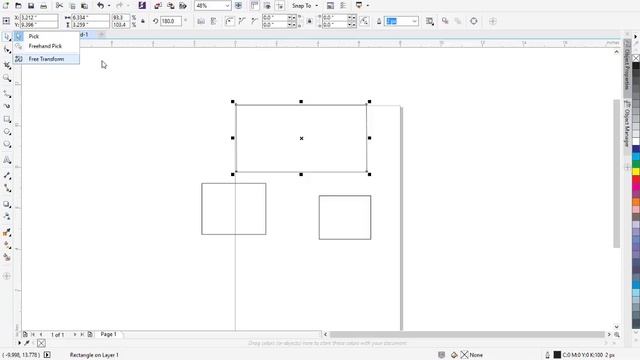Open the Snap To dropdown
The width and height of the screenshot is (640, 360).
[305, 6]
